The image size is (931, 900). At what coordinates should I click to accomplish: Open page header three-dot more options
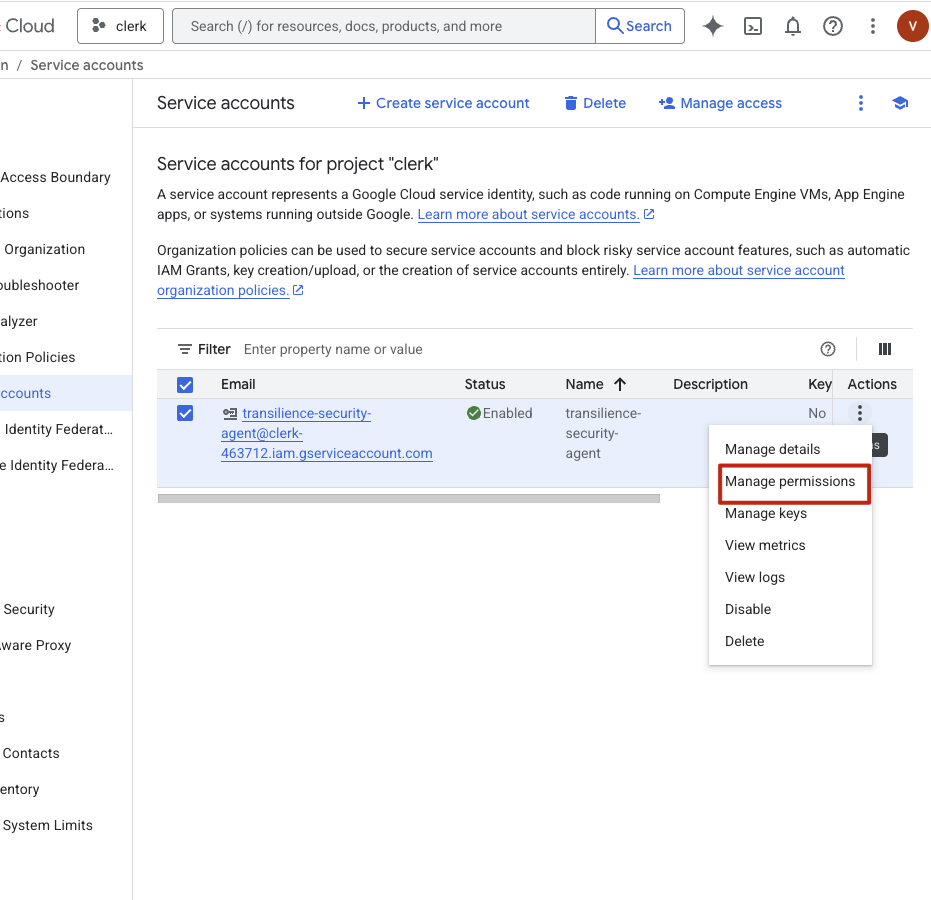860,103
